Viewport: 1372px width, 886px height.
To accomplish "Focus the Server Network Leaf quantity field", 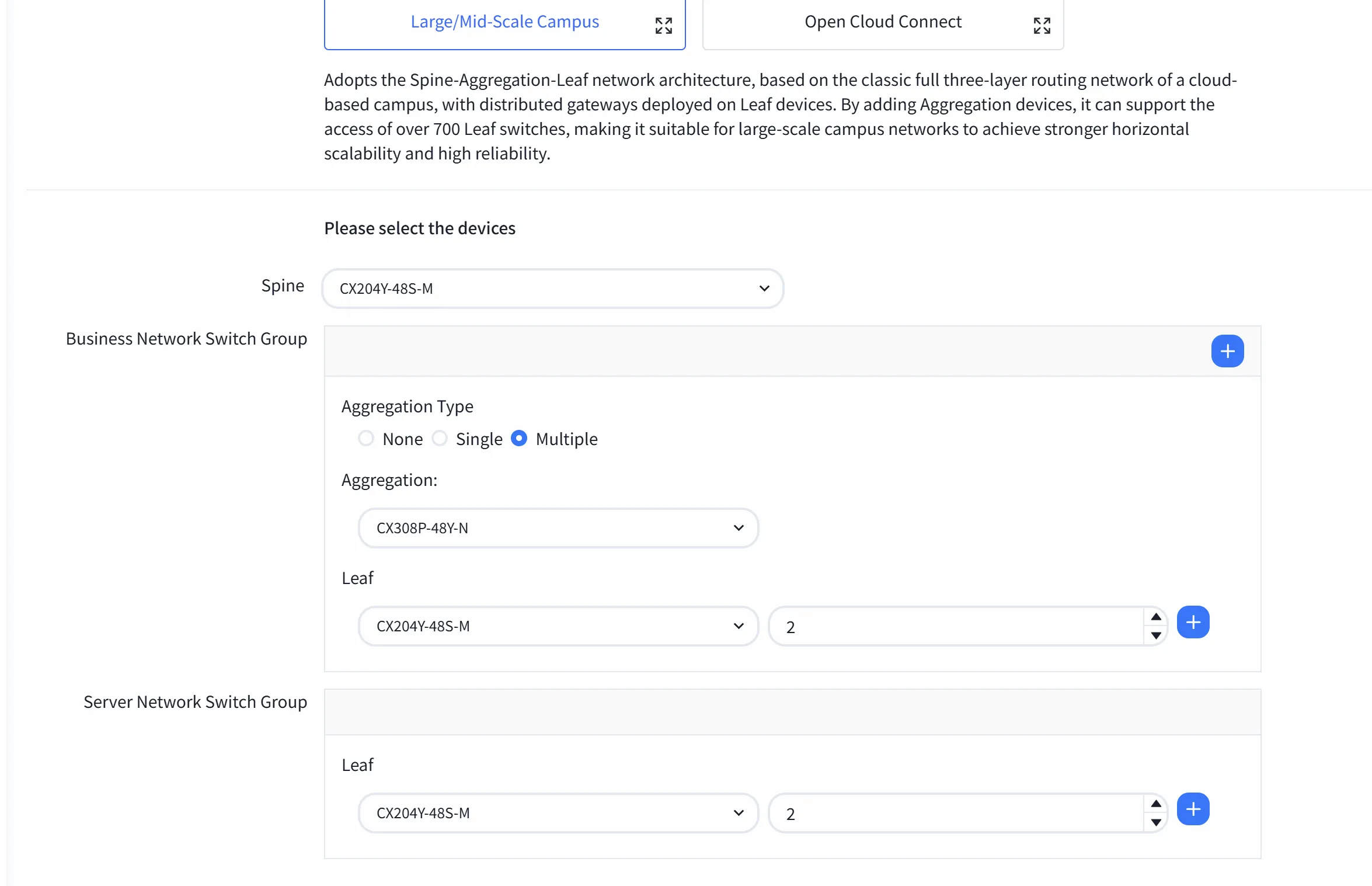I will click(956, 813).
